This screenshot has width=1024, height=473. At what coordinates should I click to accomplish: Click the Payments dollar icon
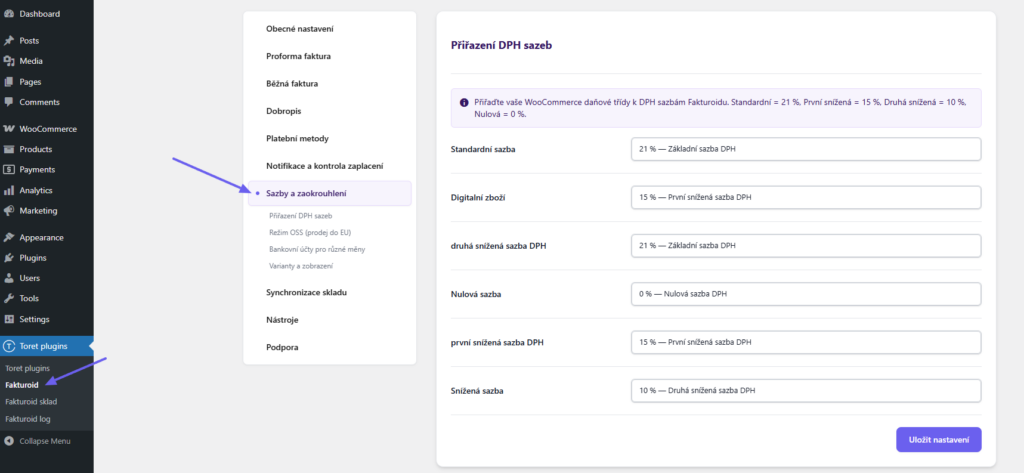(x=9, y=169)
